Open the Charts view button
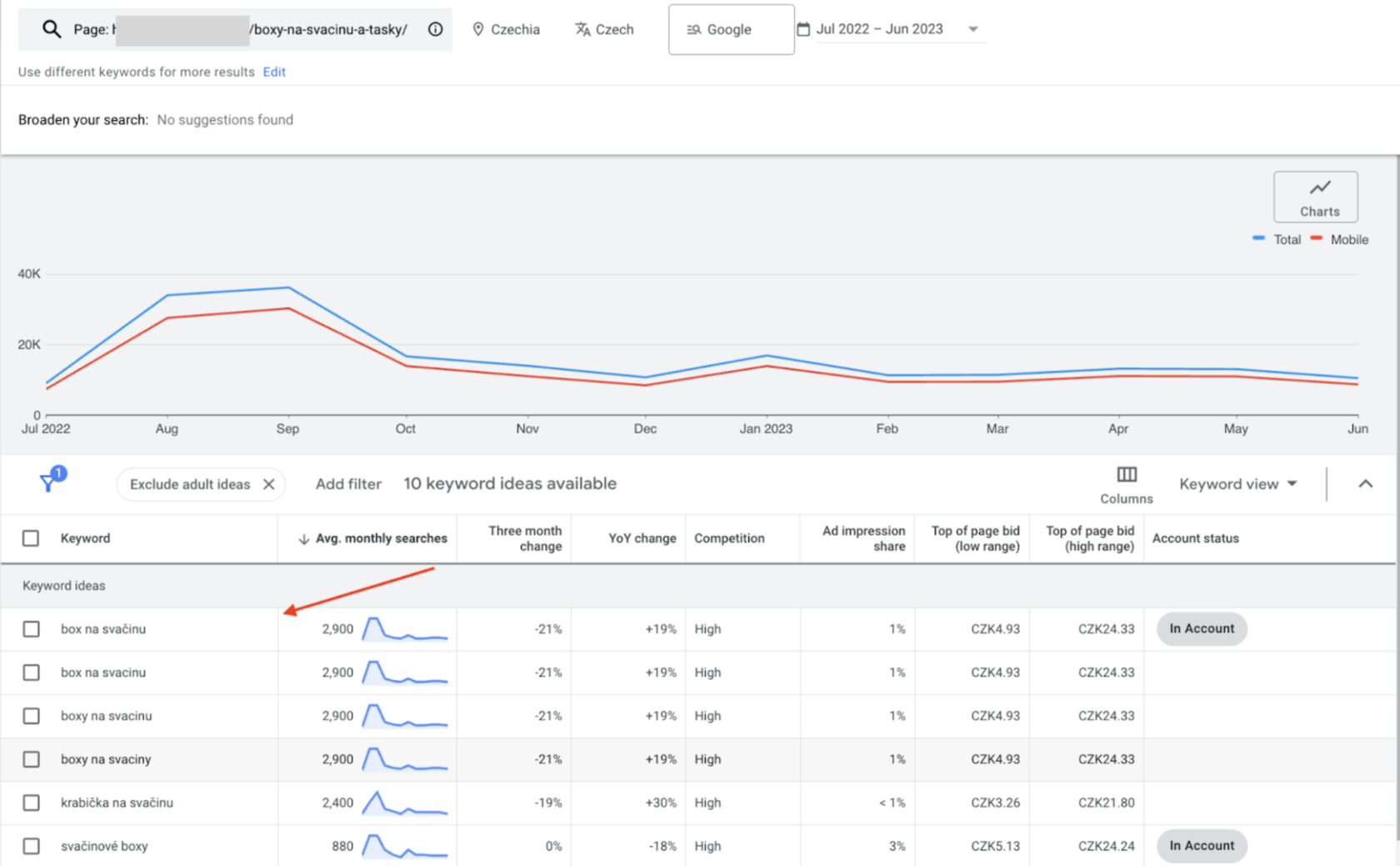Image resolution: width=1400 pixels, height=866 pixels. point(1315,197)
